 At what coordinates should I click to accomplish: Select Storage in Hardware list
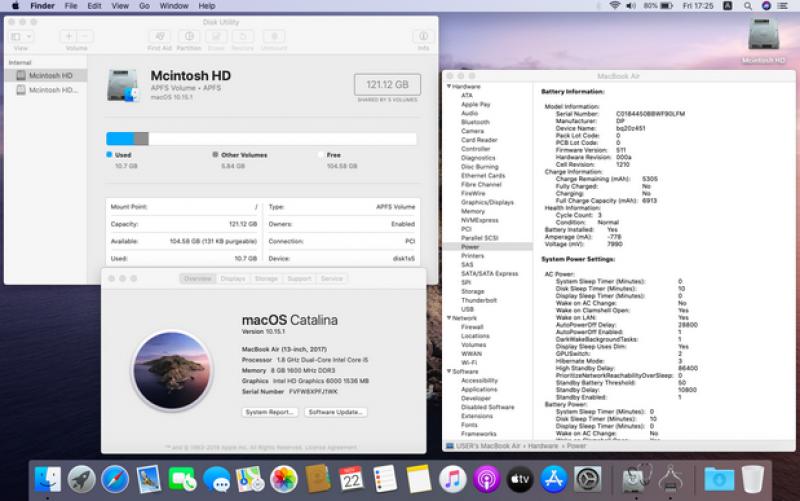[472, 291]
